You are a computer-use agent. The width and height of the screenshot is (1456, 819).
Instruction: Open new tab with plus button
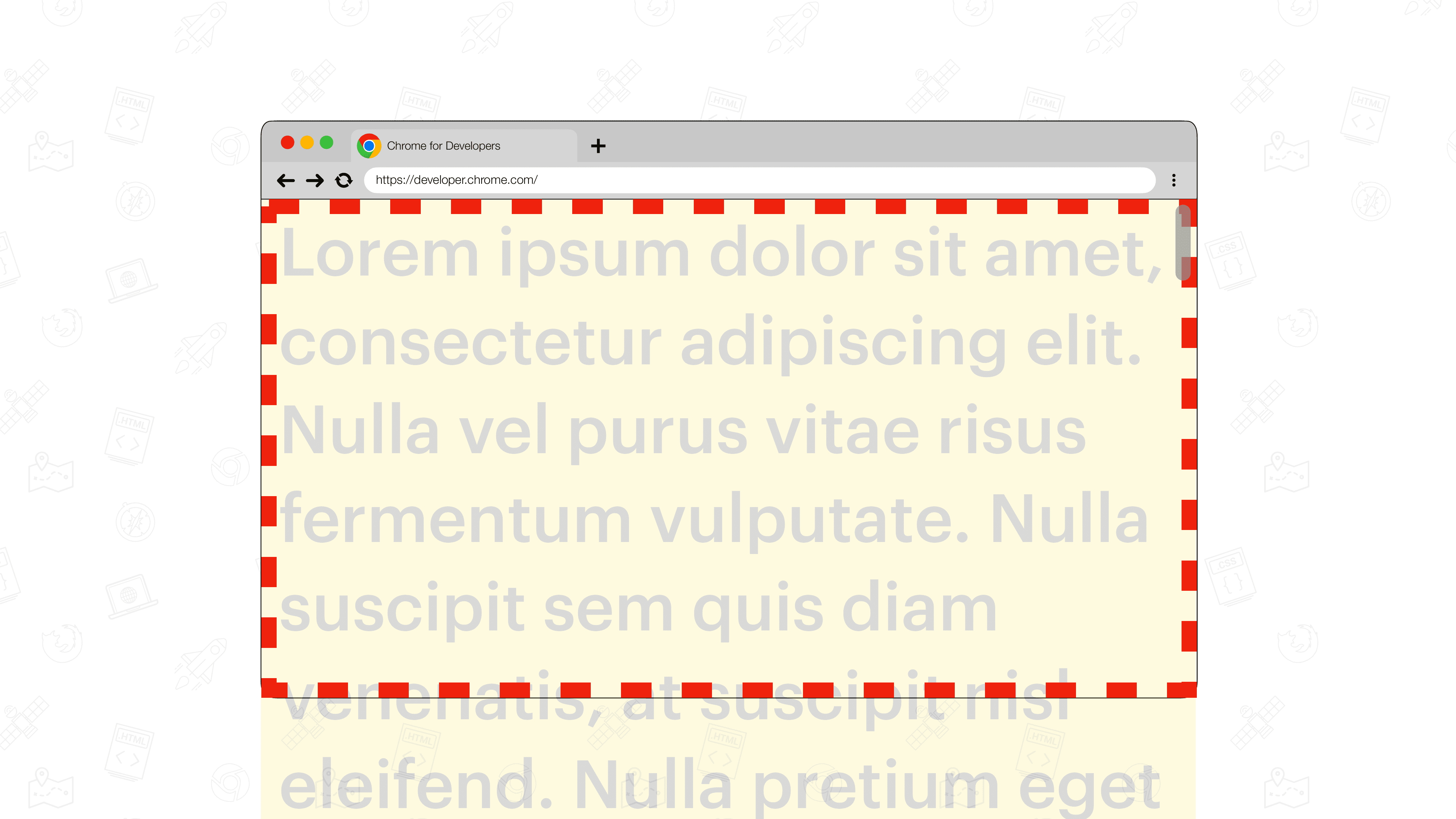(x=598, y=145)
